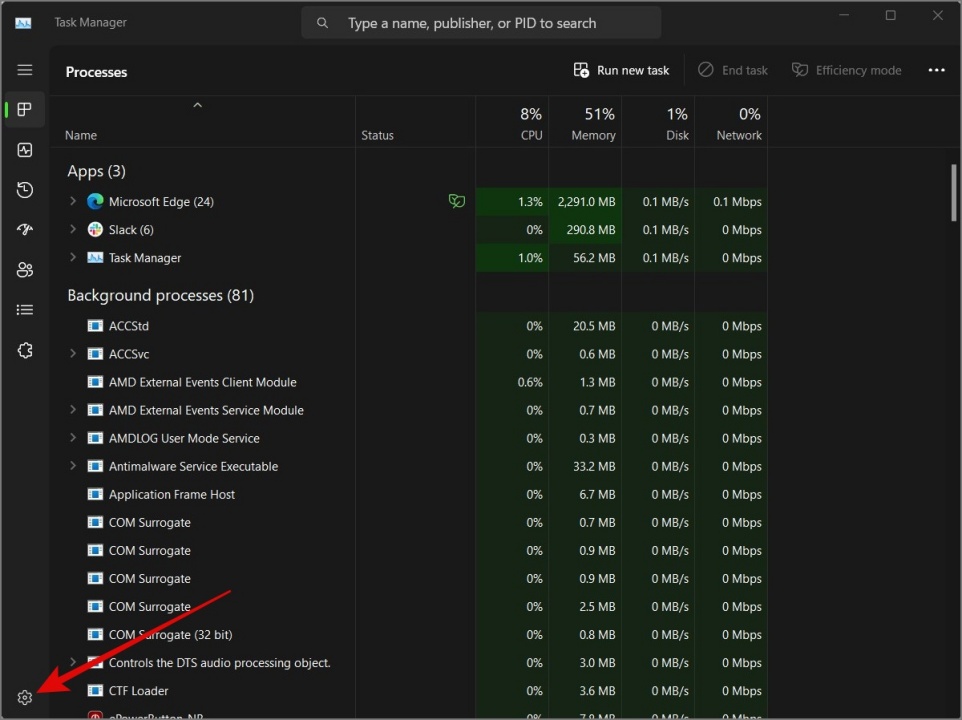Click the Microsoft Edge app icon
This screenshot has width=962, height=720.
click(95, 201)
